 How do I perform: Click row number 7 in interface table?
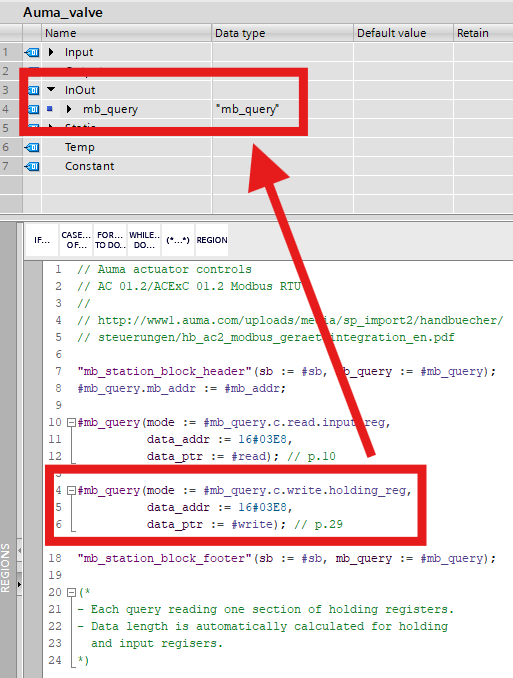[6, 166]
